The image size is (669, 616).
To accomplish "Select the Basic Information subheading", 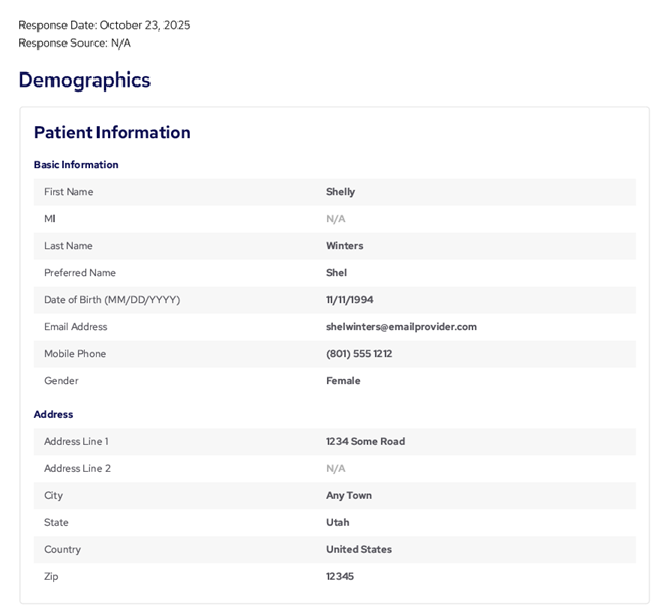I will pos(76,165).
